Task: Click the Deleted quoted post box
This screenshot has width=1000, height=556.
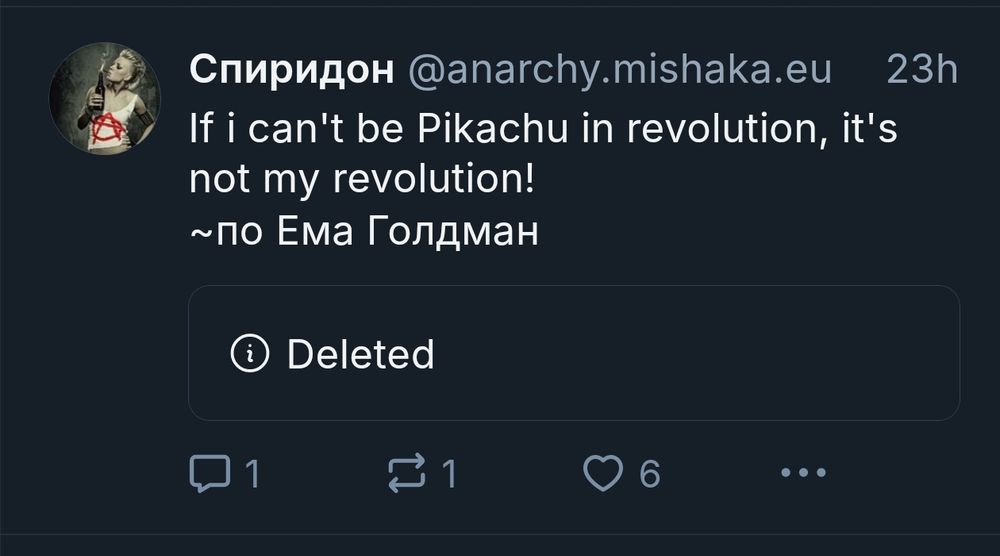Action: pyautogui.click(x=574, y=353)
